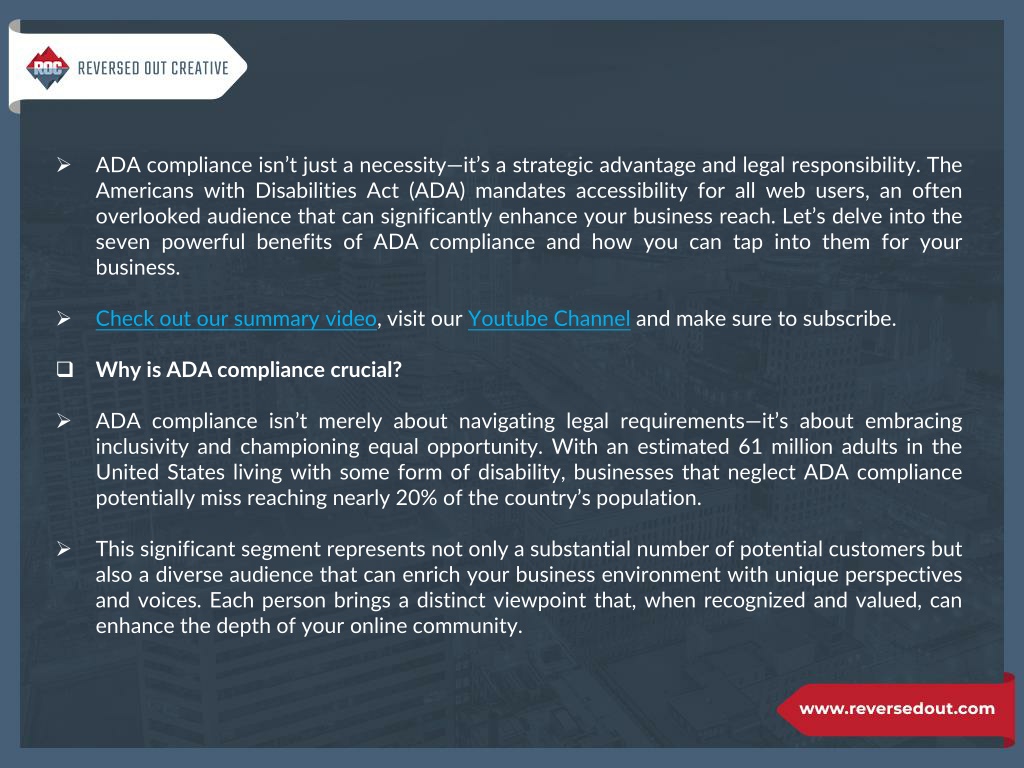Click the curled end of red ribbon
1024x768 pixels.
[x=1009, y=712]
